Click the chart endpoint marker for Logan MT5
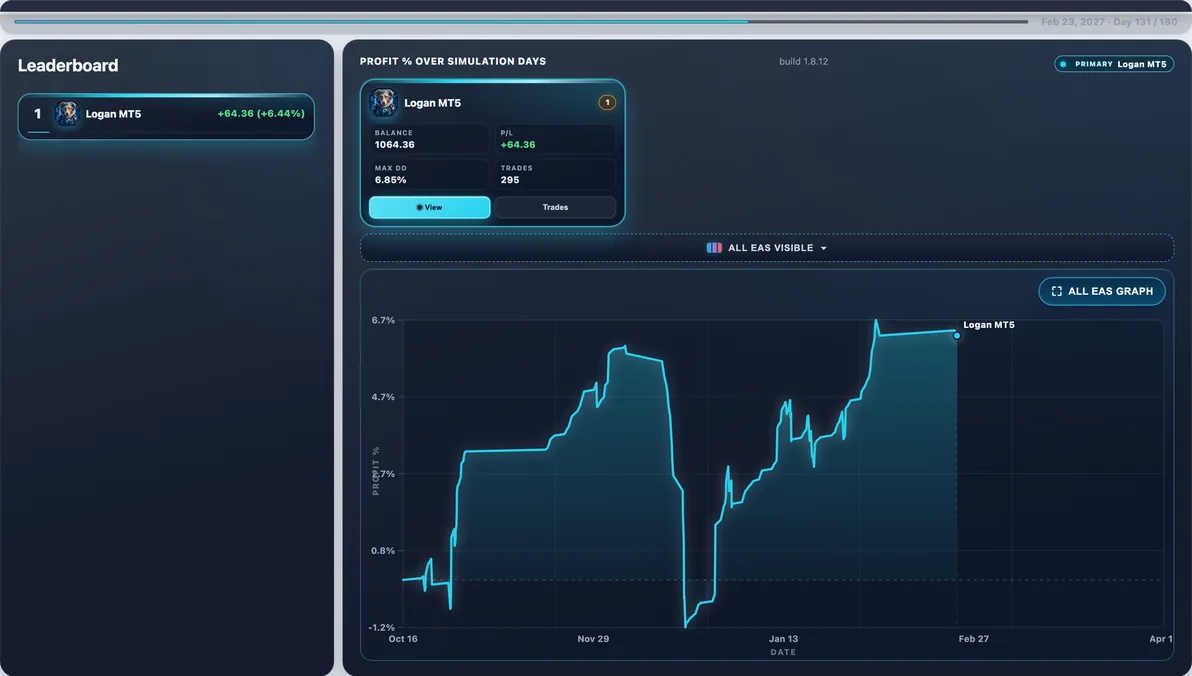The height and width of the screenshot is (676, 1192). pos(956,335)
